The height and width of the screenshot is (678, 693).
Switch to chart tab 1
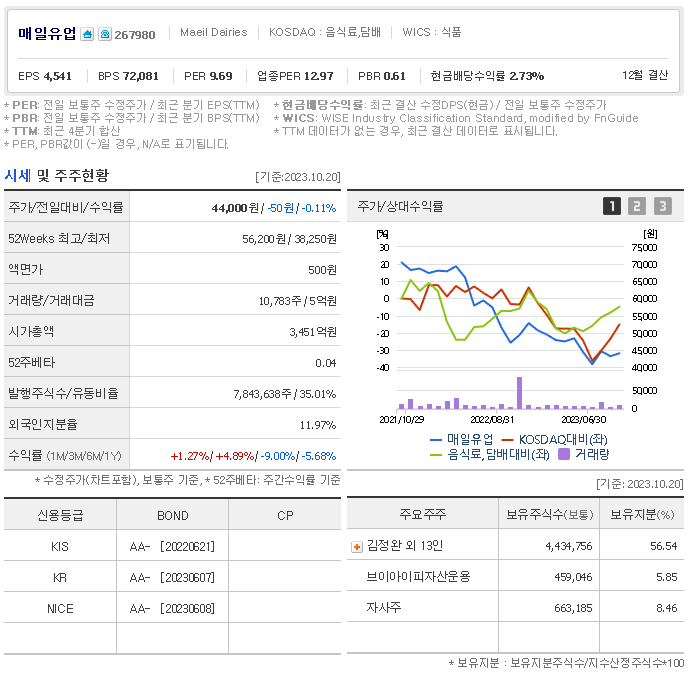612,206
